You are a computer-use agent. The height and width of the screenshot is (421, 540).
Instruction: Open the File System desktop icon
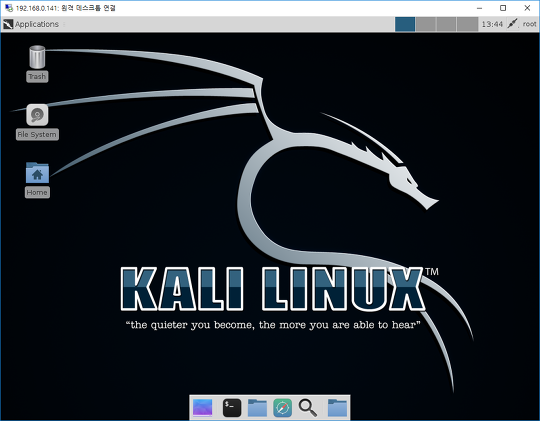coord(37,122)
